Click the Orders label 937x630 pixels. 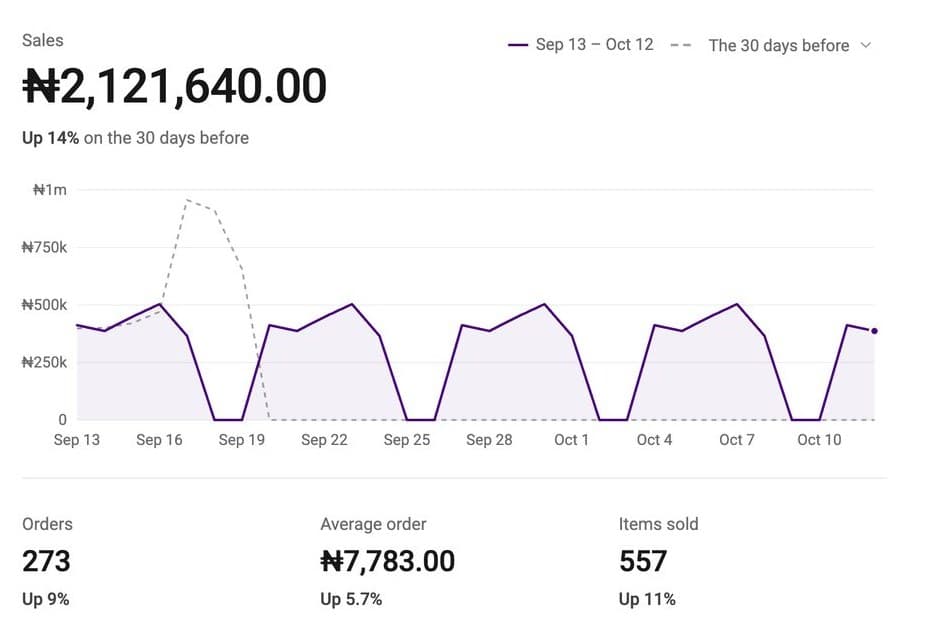pos(47,524)
